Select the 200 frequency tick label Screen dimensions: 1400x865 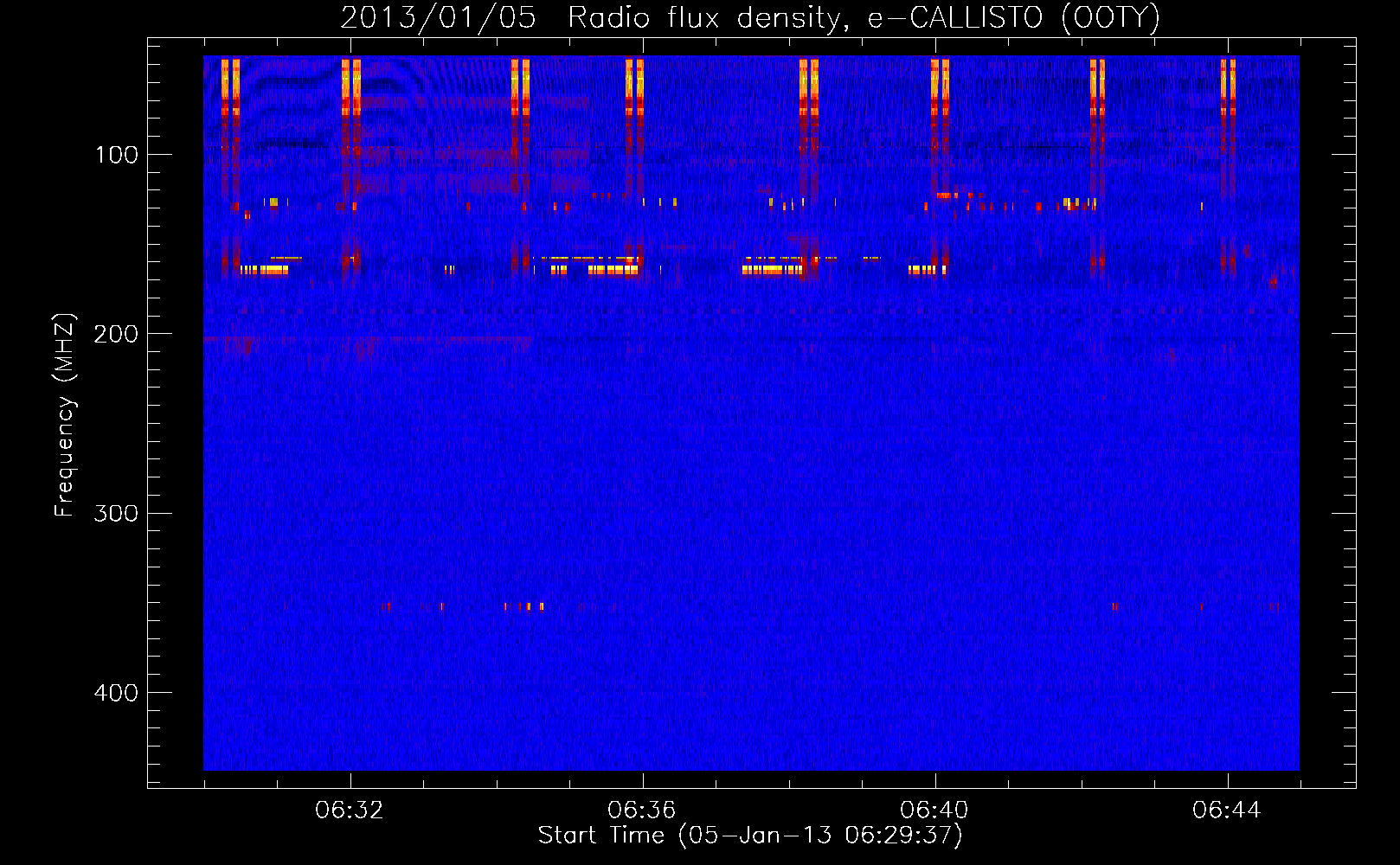pos(117,334)
